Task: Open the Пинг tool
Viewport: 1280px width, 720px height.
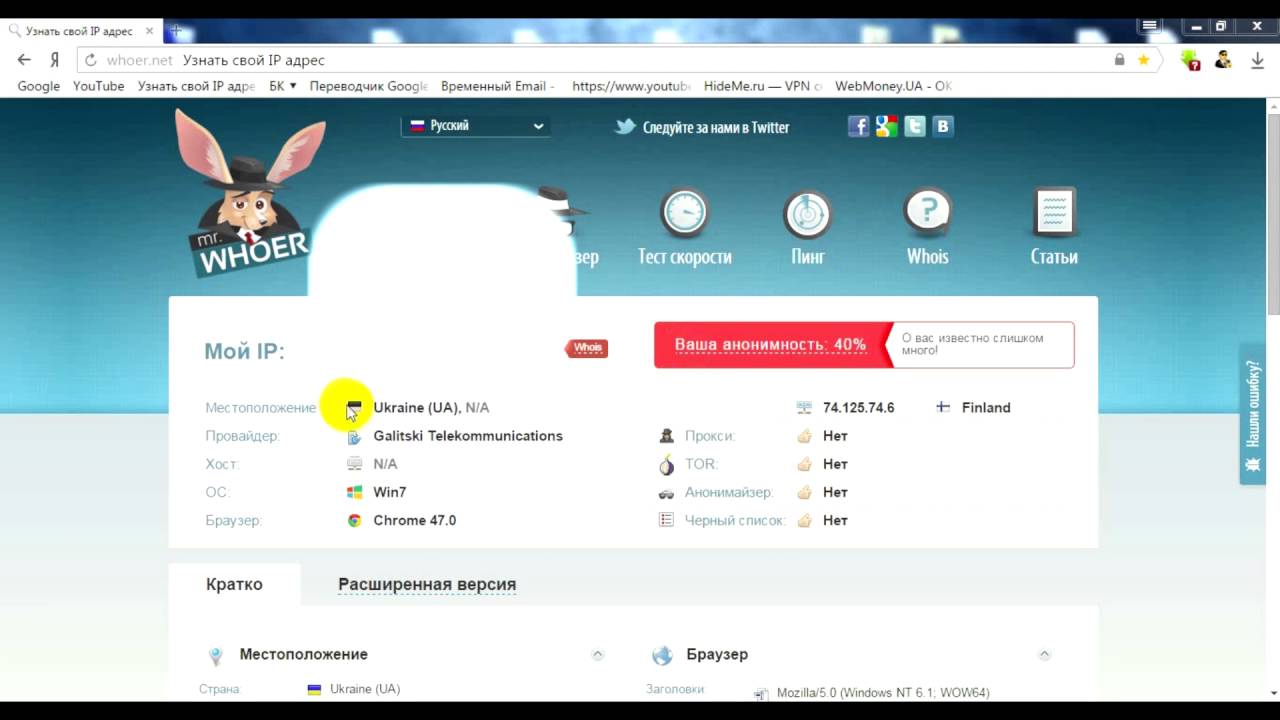Action: coord(807,227)
